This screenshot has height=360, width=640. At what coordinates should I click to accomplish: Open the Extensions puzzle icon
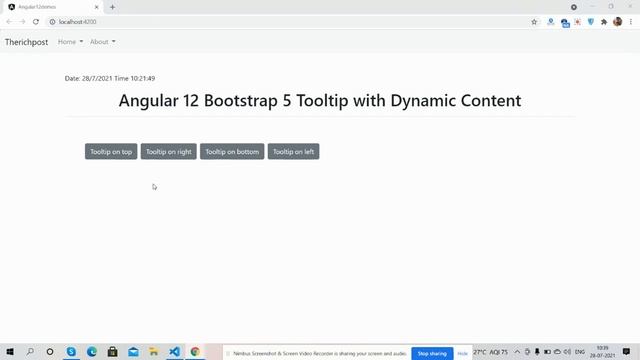click(604, 22)
